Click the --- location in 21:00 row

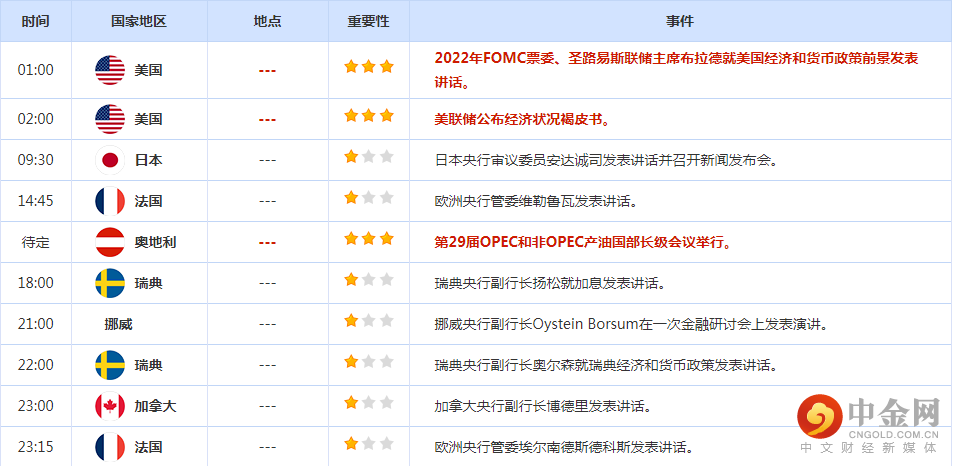(267, 325)
